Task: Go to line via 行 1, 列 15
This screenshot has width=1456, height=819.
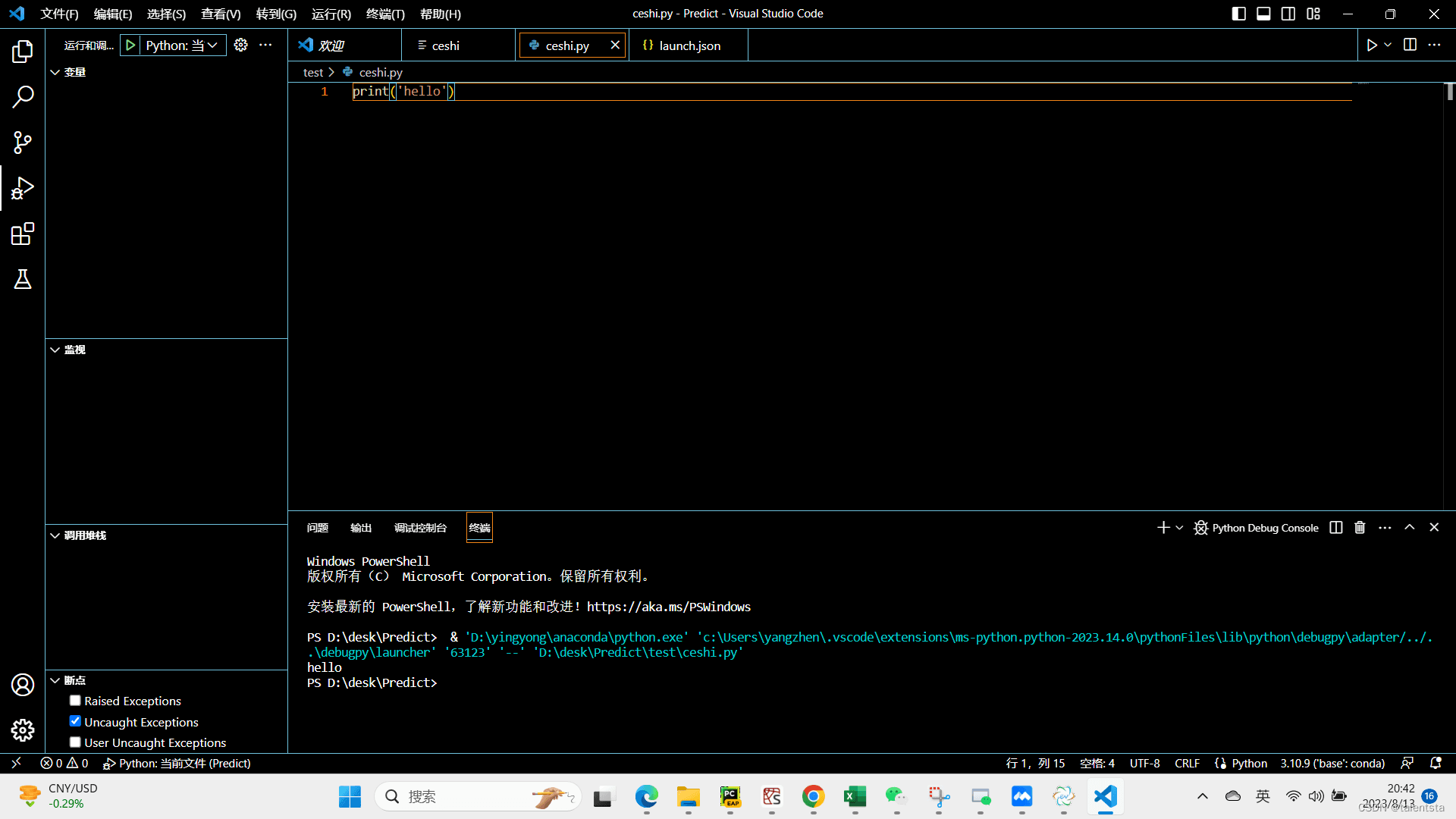Action: (x=1035, y=763)
